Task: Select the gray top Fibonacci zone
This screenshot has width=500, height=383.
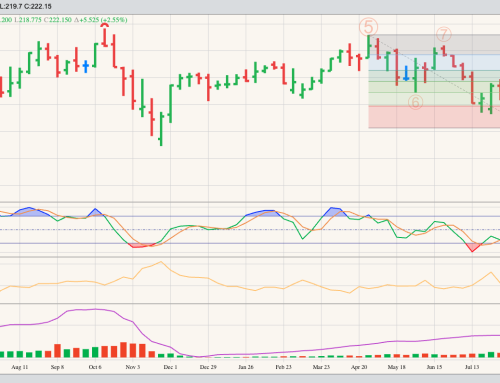Action: [434, 44]
